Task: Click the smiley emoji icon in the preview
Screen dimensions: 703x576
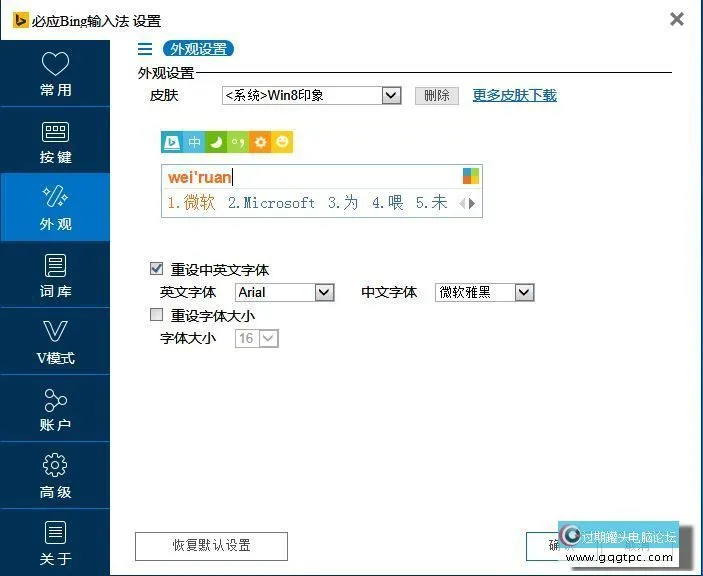Action: [283, 142]
